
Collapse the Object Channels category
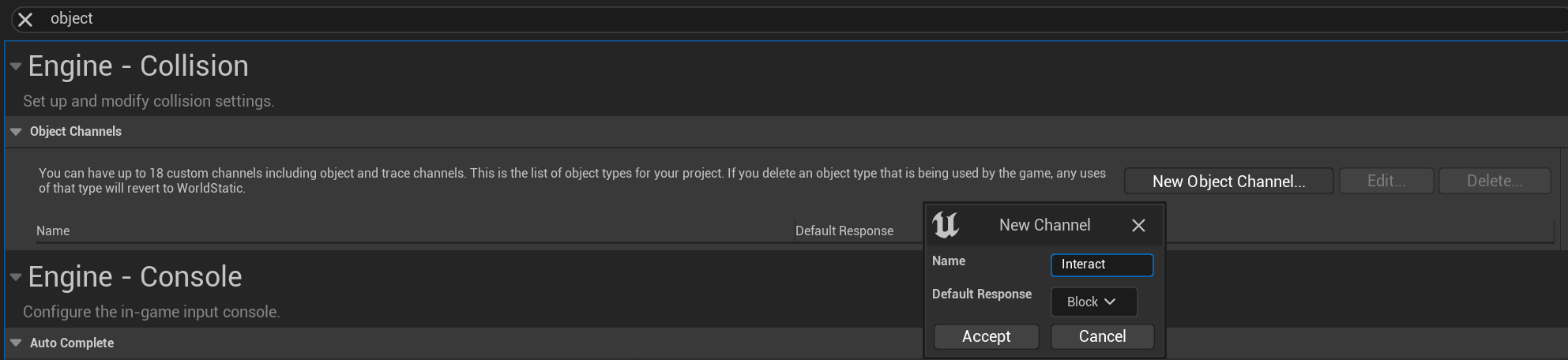16,132
